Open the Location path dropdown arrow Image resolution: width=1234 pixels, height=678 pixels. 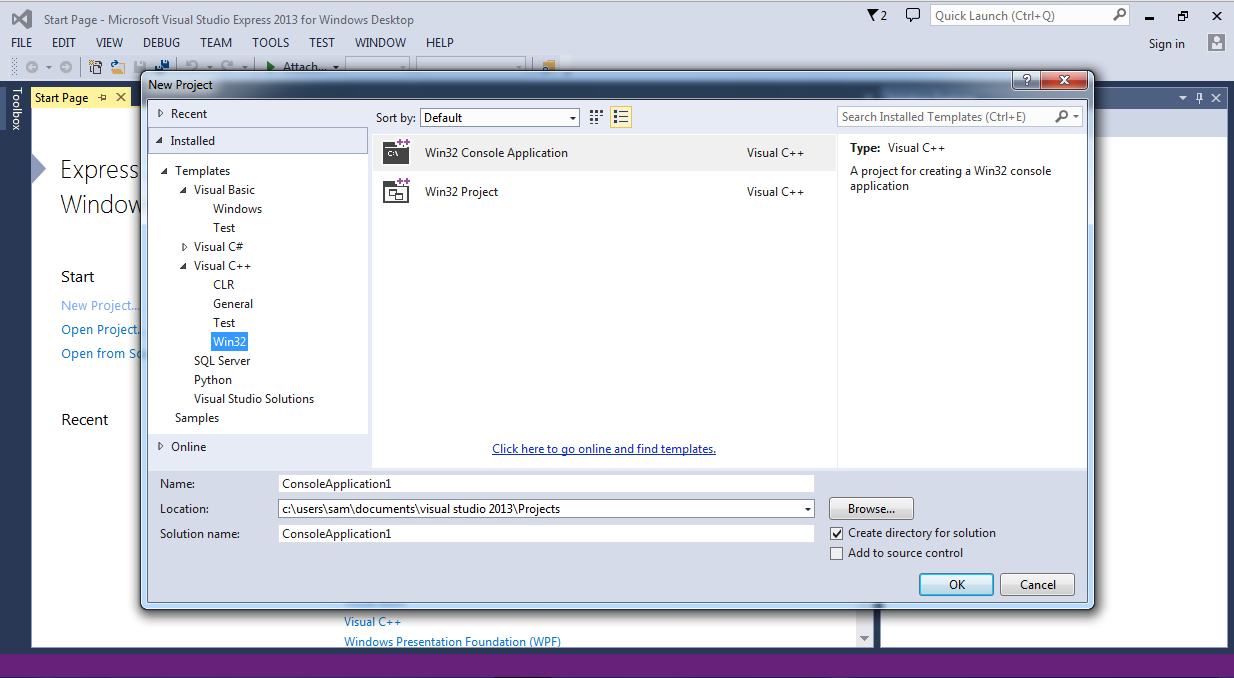(x=807, y=509)
